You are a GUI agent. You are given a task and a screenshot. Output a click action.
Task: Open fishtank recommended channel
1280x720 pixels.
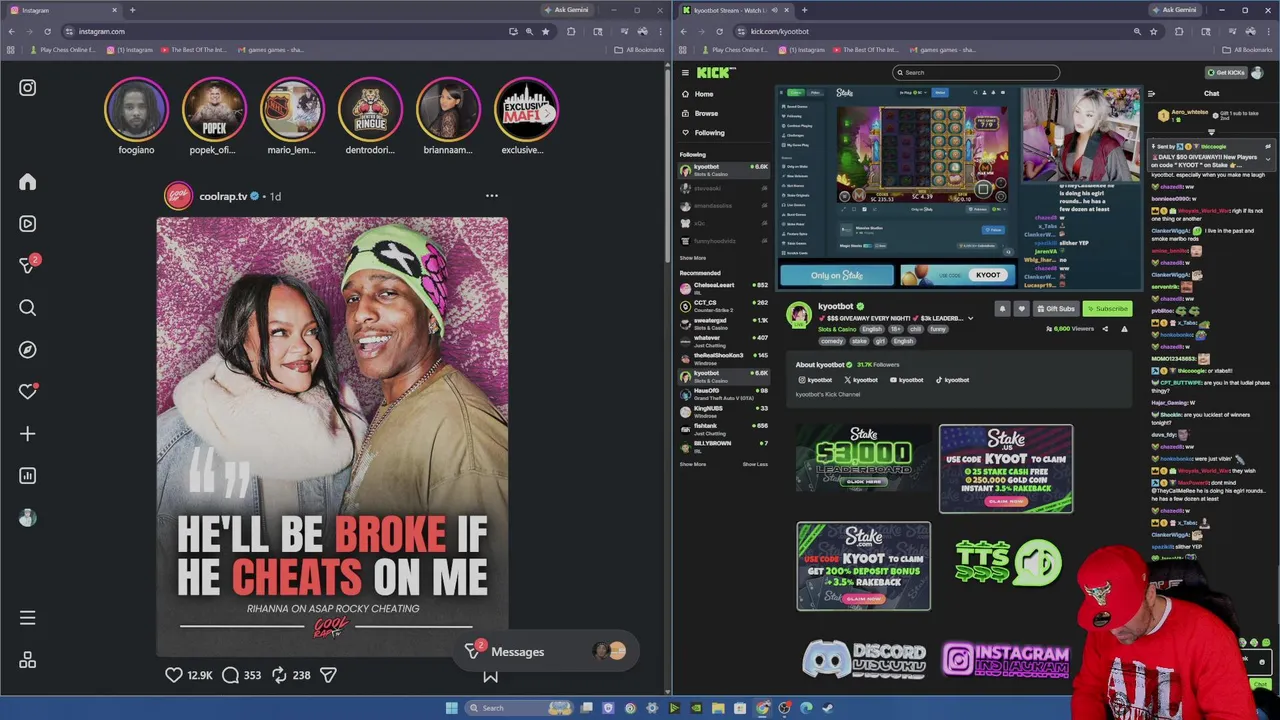[x=723, y=429]
